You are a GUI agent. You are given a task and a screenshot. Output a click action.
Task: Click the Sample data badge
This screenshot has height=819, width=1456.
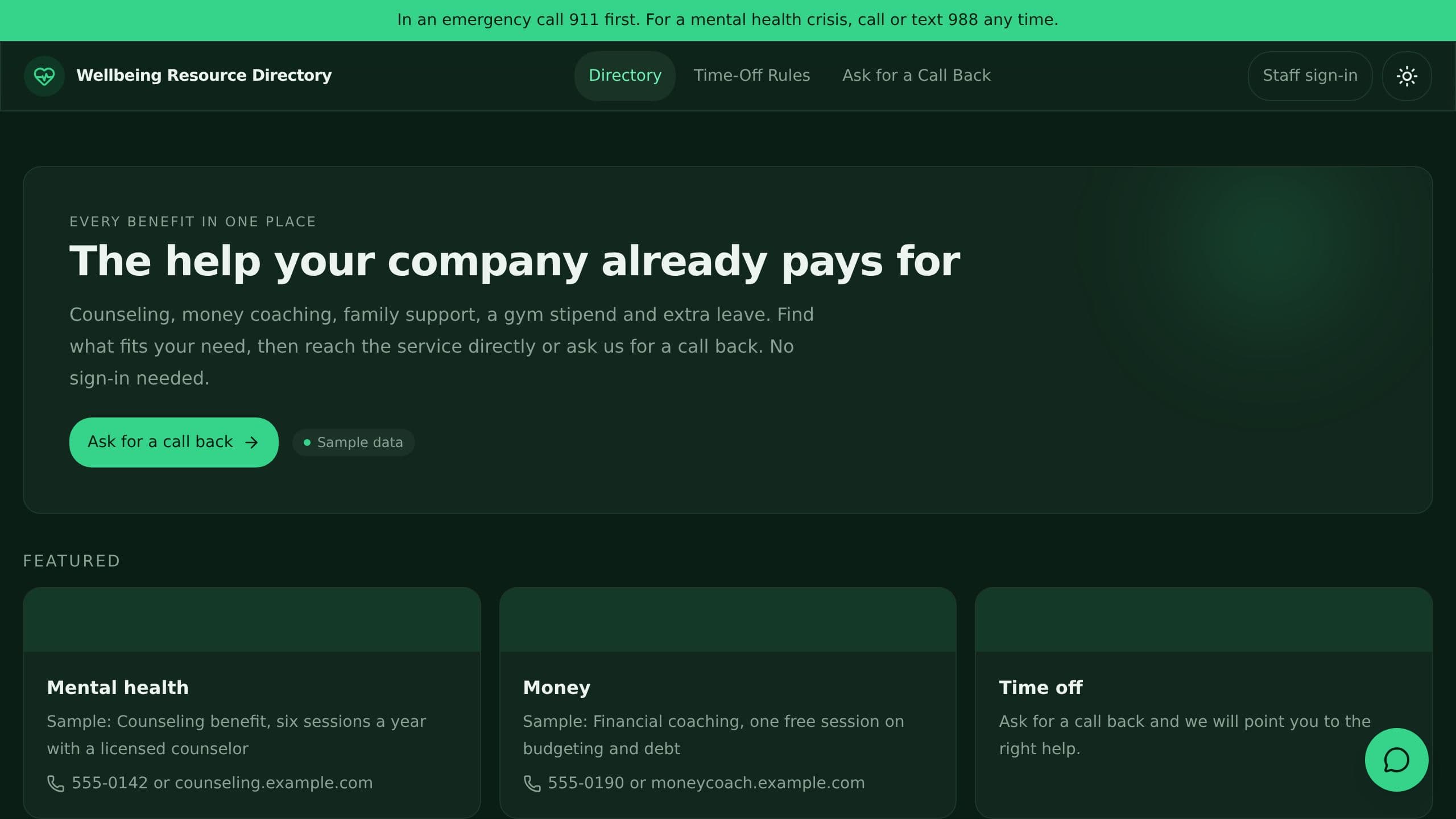pyautogui.click(x=353, y=442)
